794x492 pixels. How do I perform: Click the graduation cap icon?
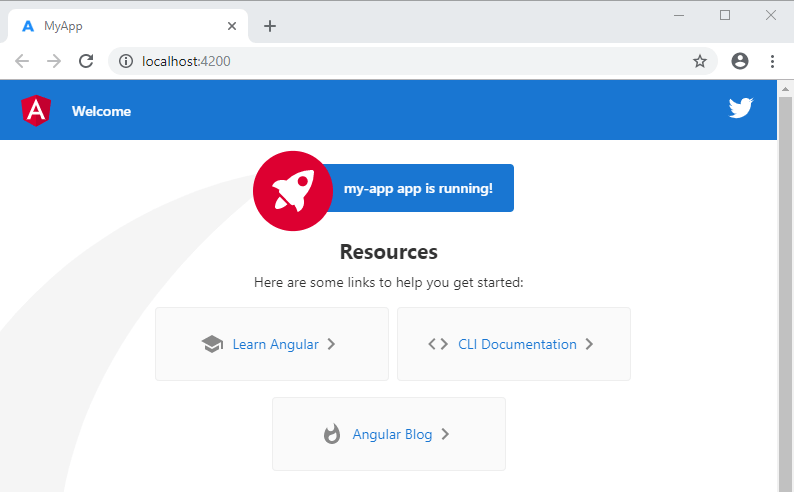pos(211,344)
